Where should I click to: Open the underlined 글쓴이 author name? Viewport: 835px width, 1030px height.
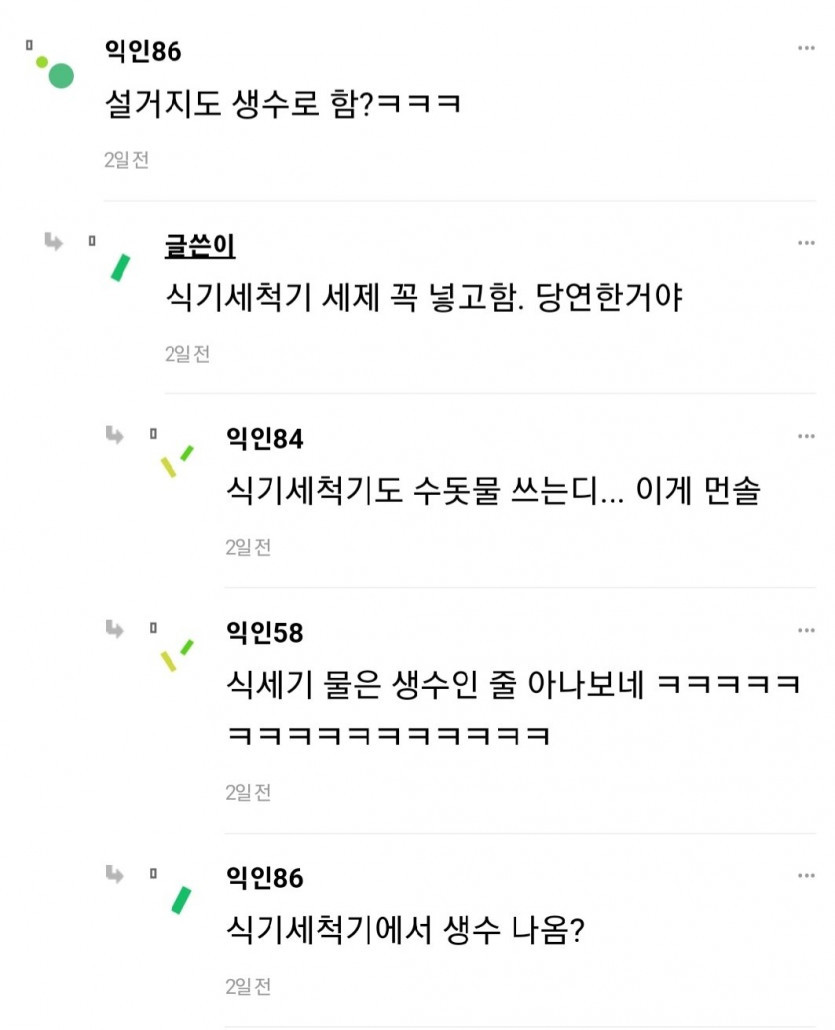tap(200, 245)
